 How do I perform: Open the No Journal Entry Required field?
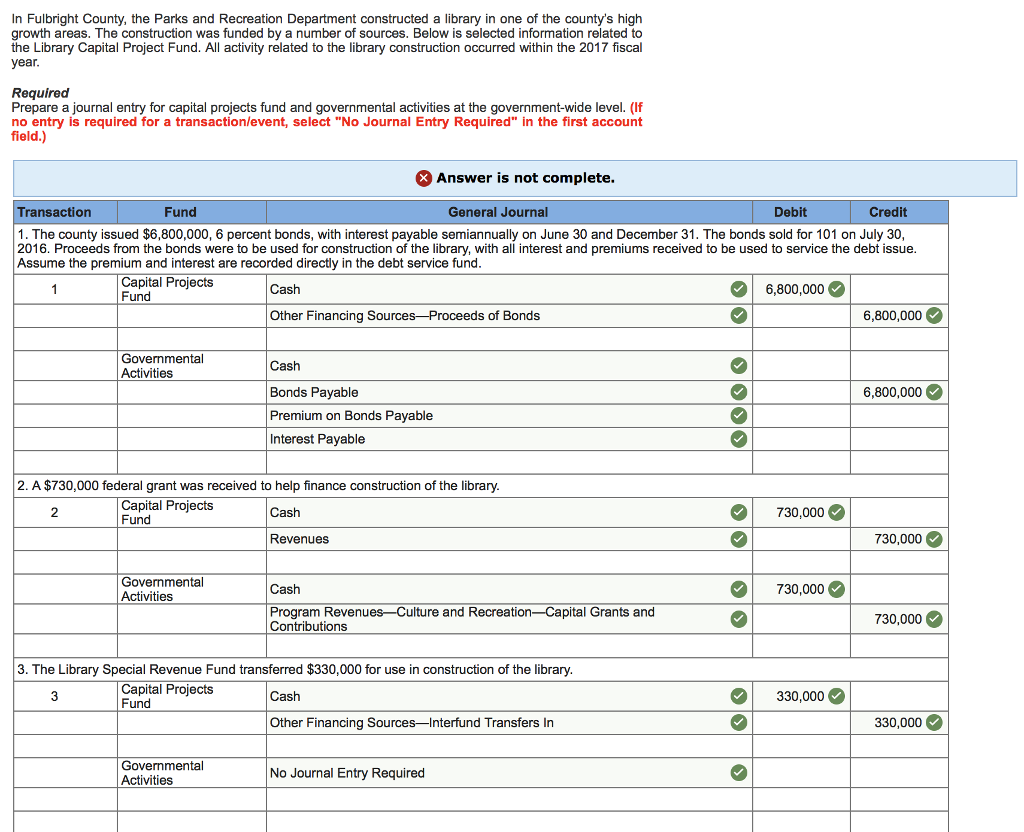coord(509,773)
